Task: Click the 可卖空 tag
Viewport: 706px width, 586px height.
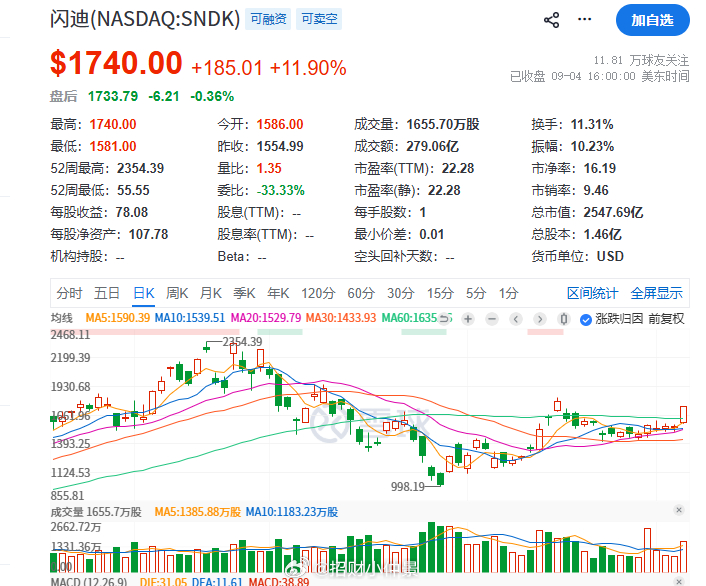Action: click(319, 19)
